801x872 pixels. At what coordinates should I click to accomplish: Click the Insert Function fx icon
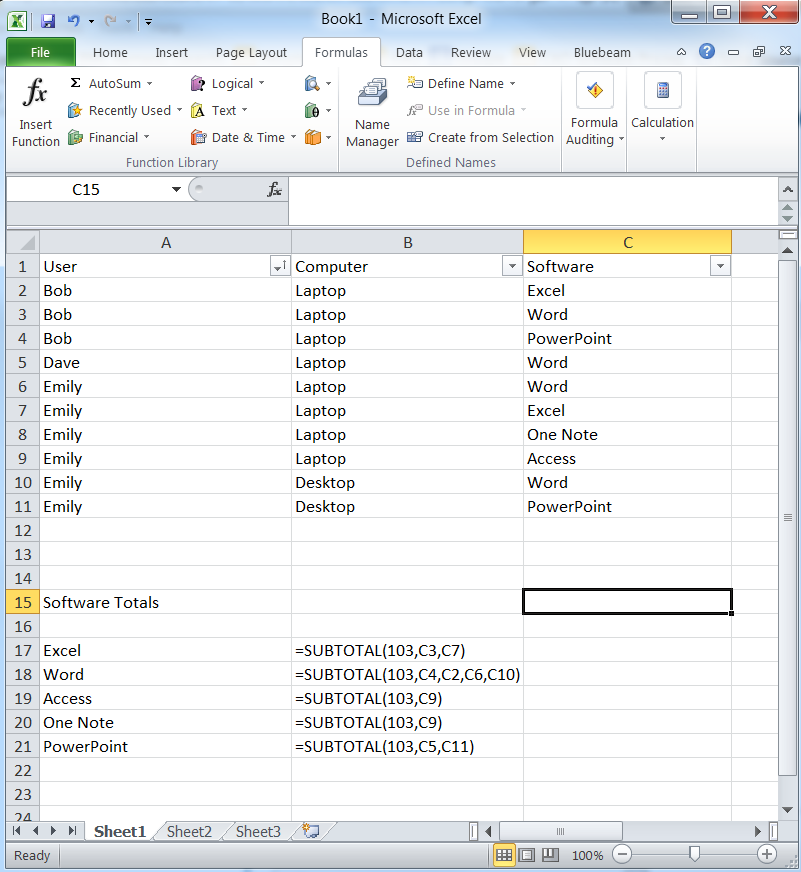pyautogui.click(x=35, y=92)
